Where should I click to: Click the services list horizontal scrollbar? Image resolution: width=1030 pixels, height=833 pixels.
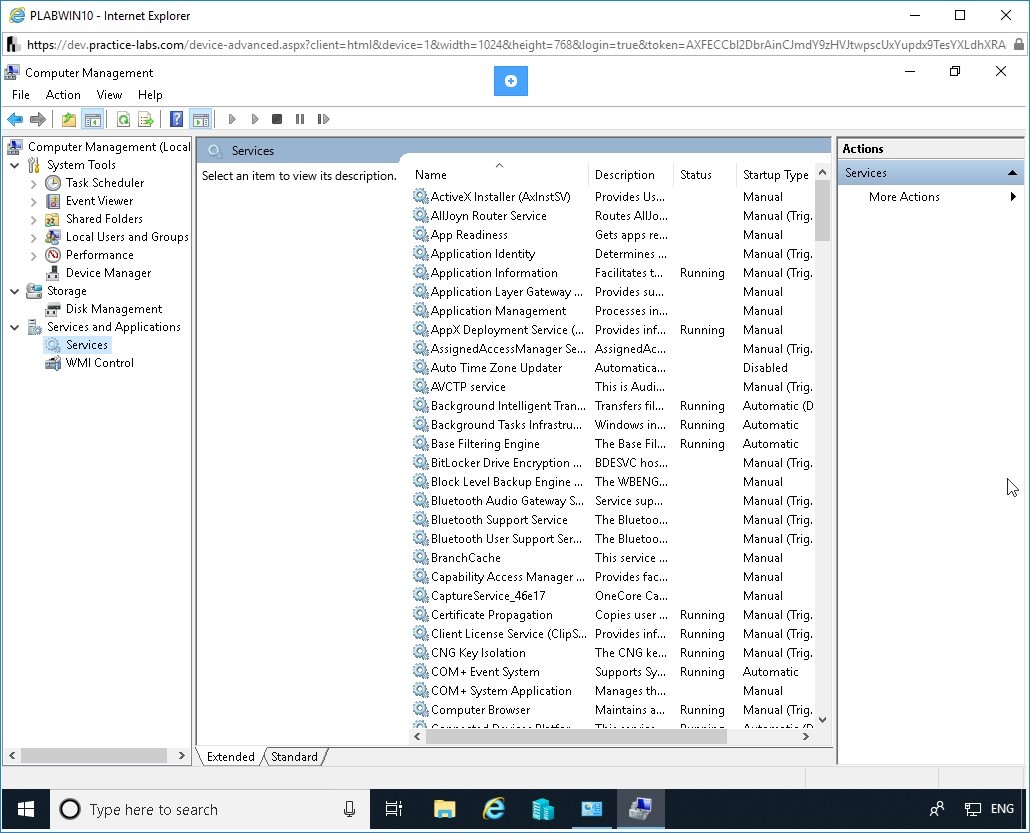coord(576,737)
